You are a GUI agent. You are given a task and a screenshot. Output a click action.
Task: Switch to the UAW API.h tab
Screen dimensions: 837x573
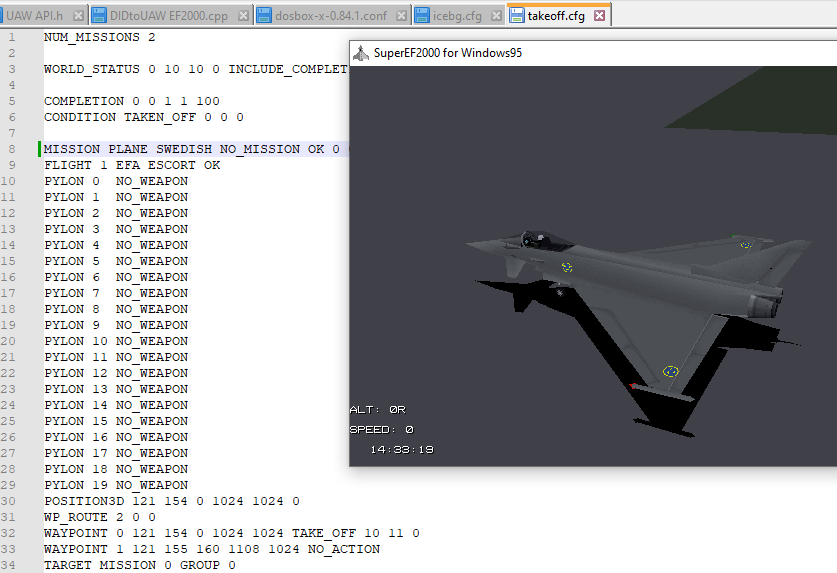pos(34,16)
